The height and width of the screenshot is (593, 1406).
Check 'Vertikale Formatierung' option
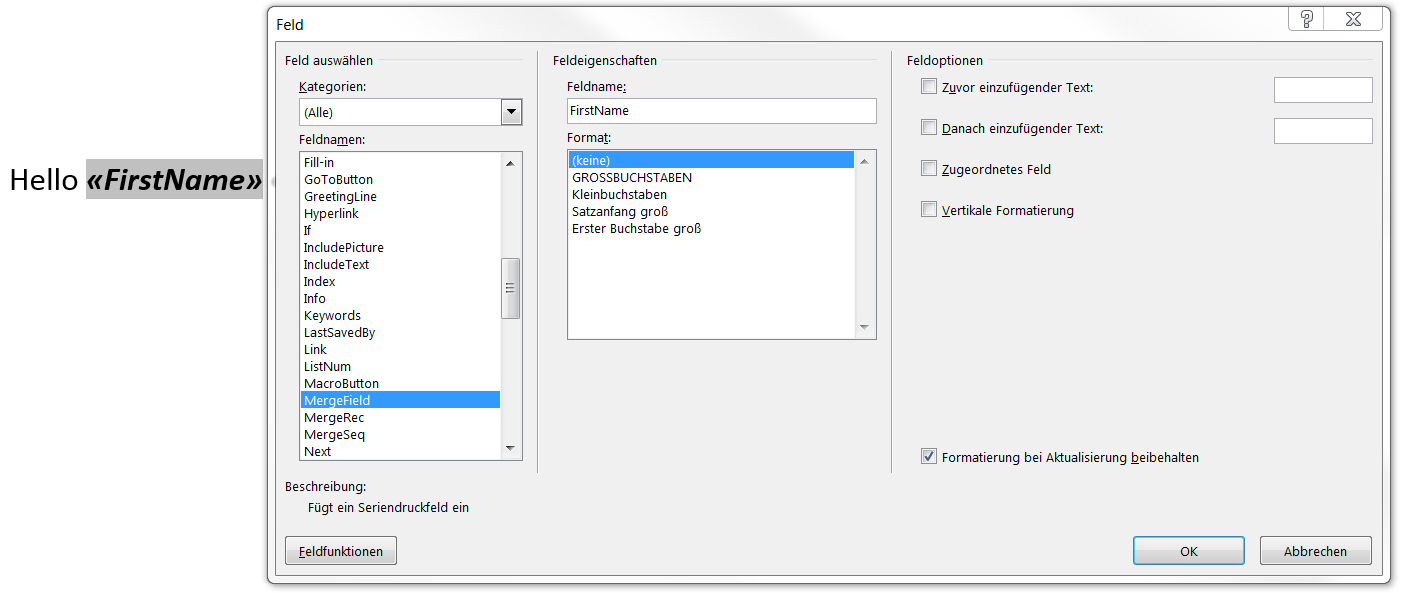[929, 210]
